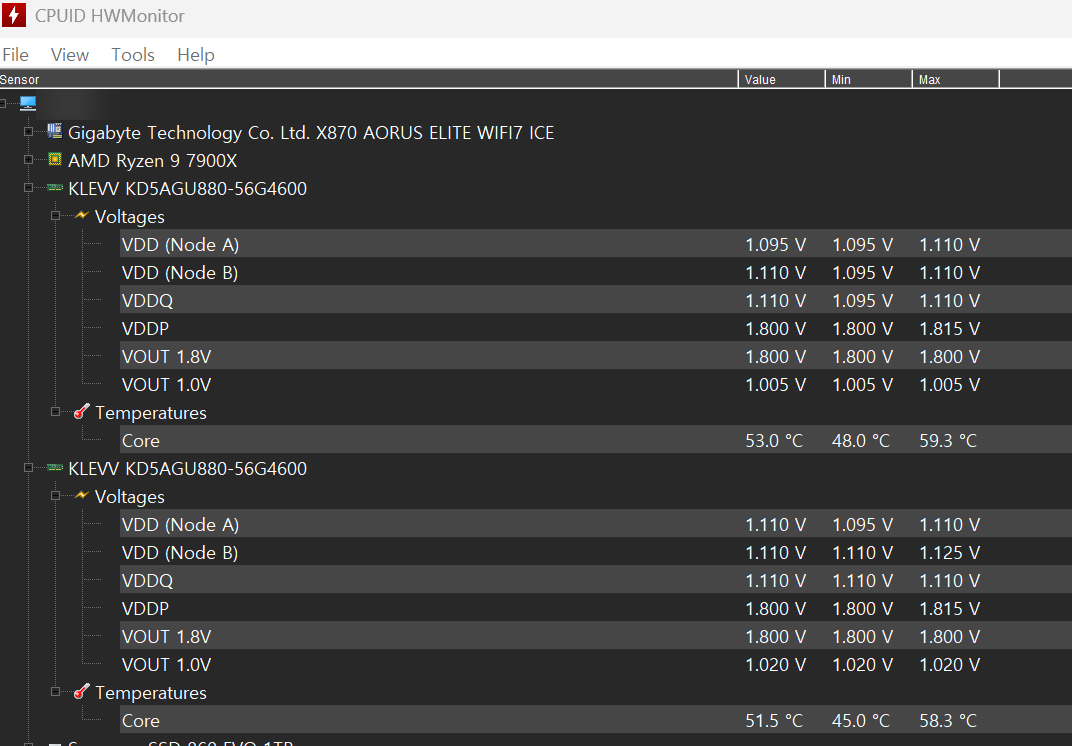Screen dimensions: 1072x746
Task: Click second KLEVV Voltages lightning icon
Action: click(81, 495)
